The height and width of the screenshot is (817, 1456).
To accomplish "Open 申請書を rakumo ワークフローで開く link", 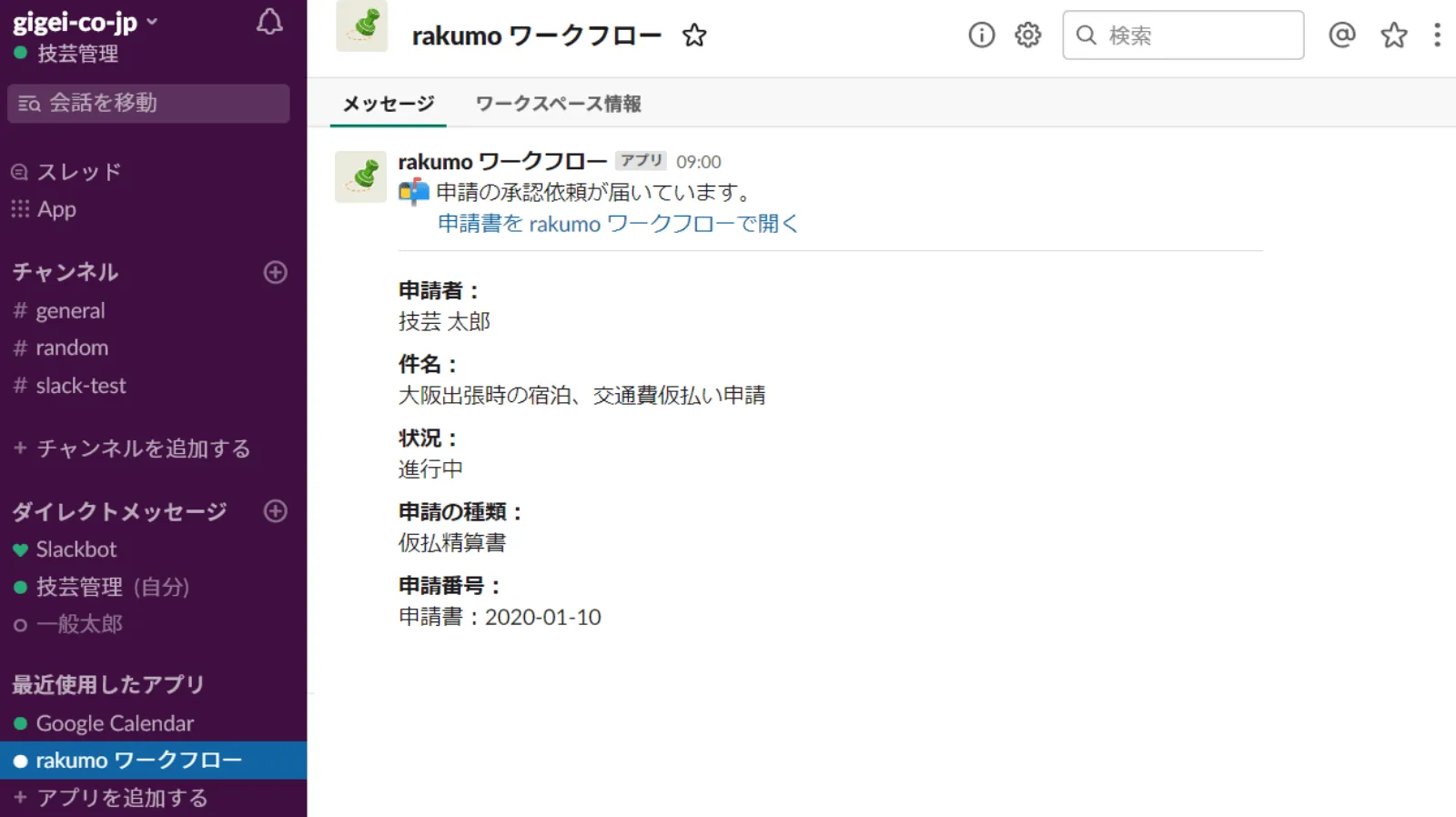I will (x=618, y=224).
